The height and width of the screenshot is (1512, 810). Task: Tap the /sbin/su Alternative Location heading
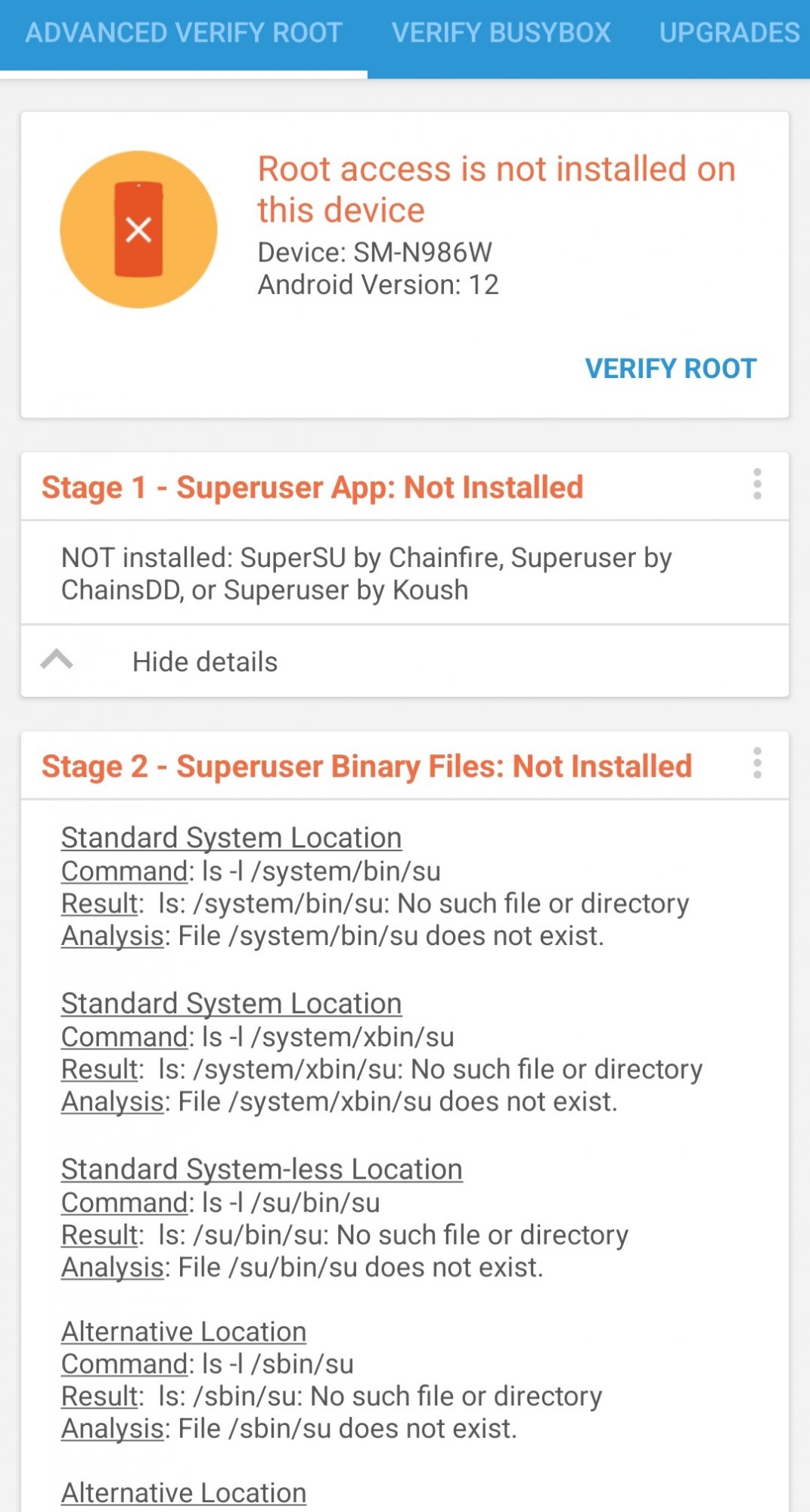point(184,1331)
